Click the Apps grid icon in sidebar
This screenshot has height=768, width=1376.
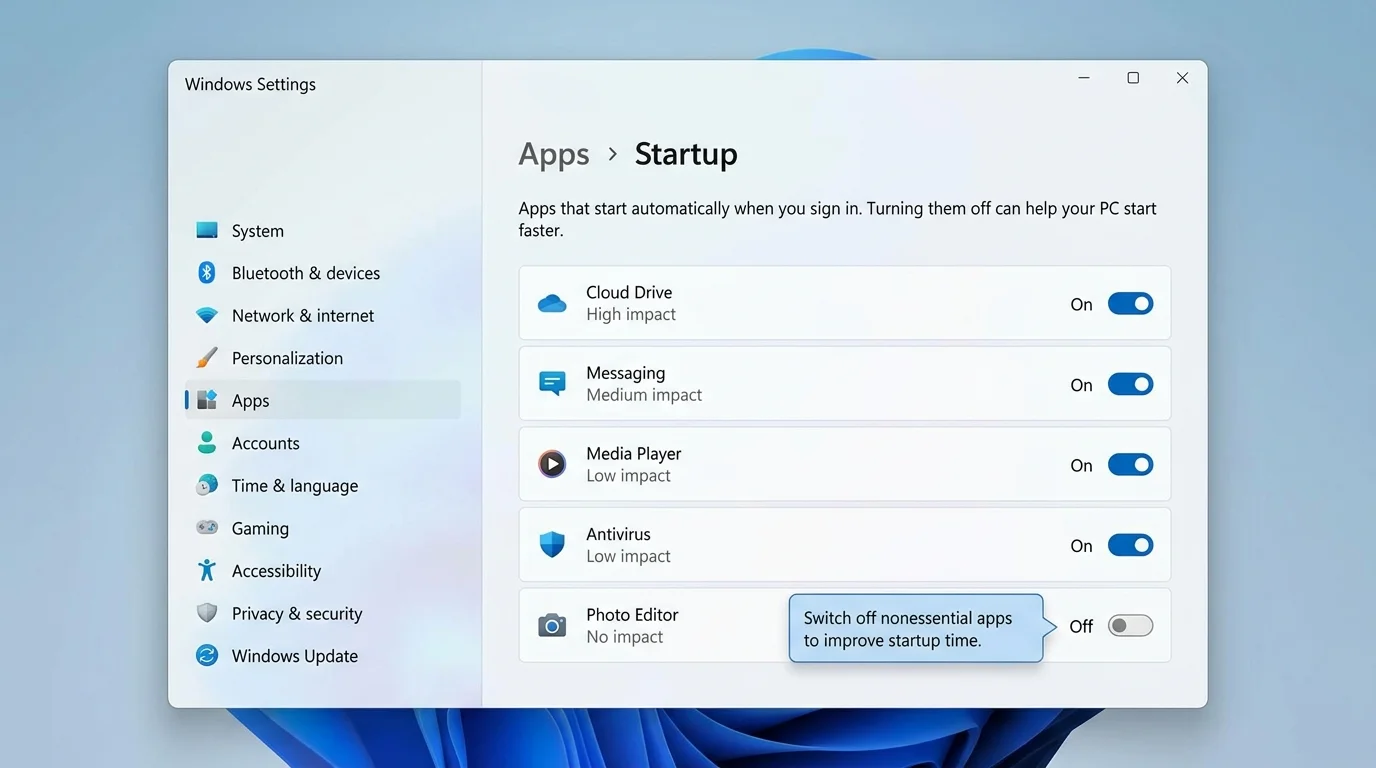click(x=207, y=400)
